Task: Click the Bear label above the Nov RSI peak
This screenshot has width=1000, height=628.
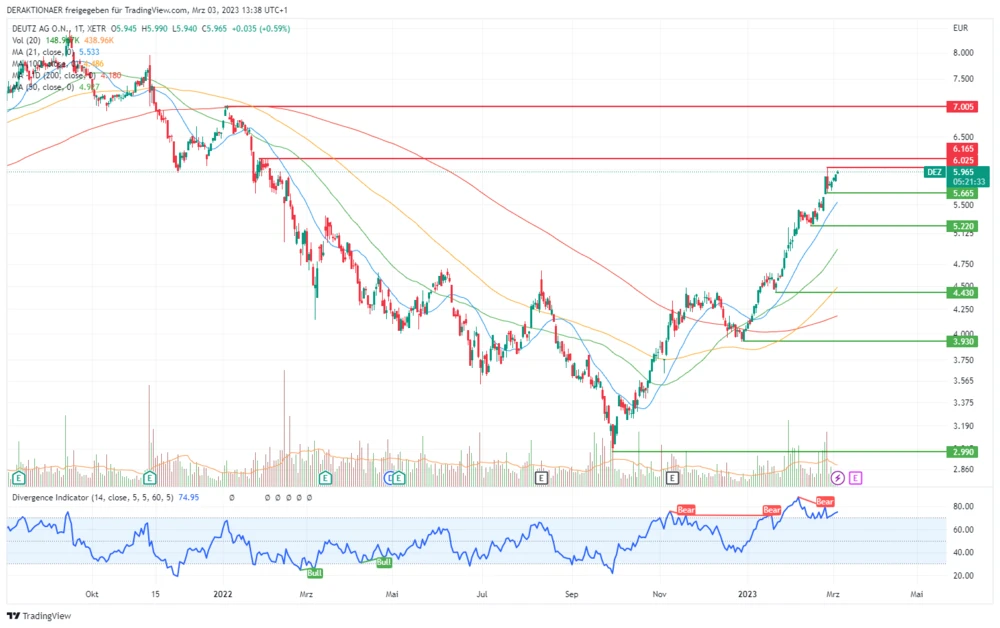Action: [x=686, y=510]
